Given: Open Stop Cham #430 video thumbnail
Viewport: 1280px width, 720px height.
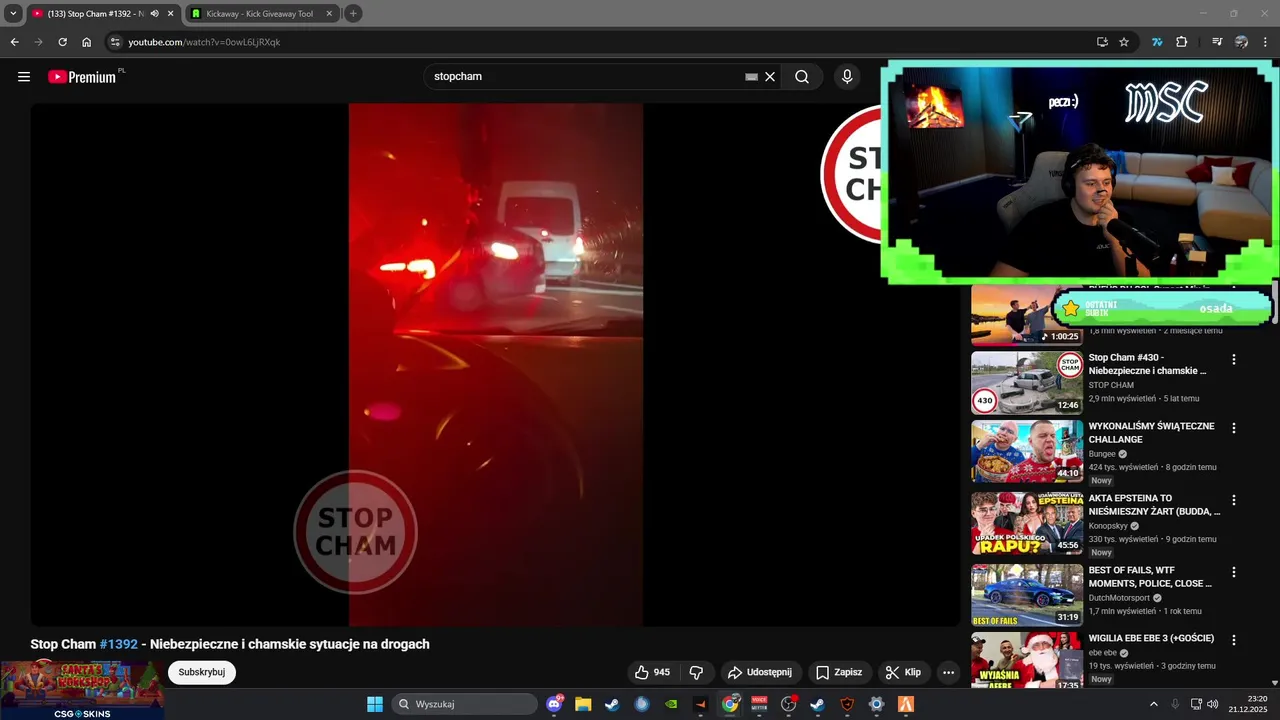Looking at the screenshot, I should tap(1027, 382).
